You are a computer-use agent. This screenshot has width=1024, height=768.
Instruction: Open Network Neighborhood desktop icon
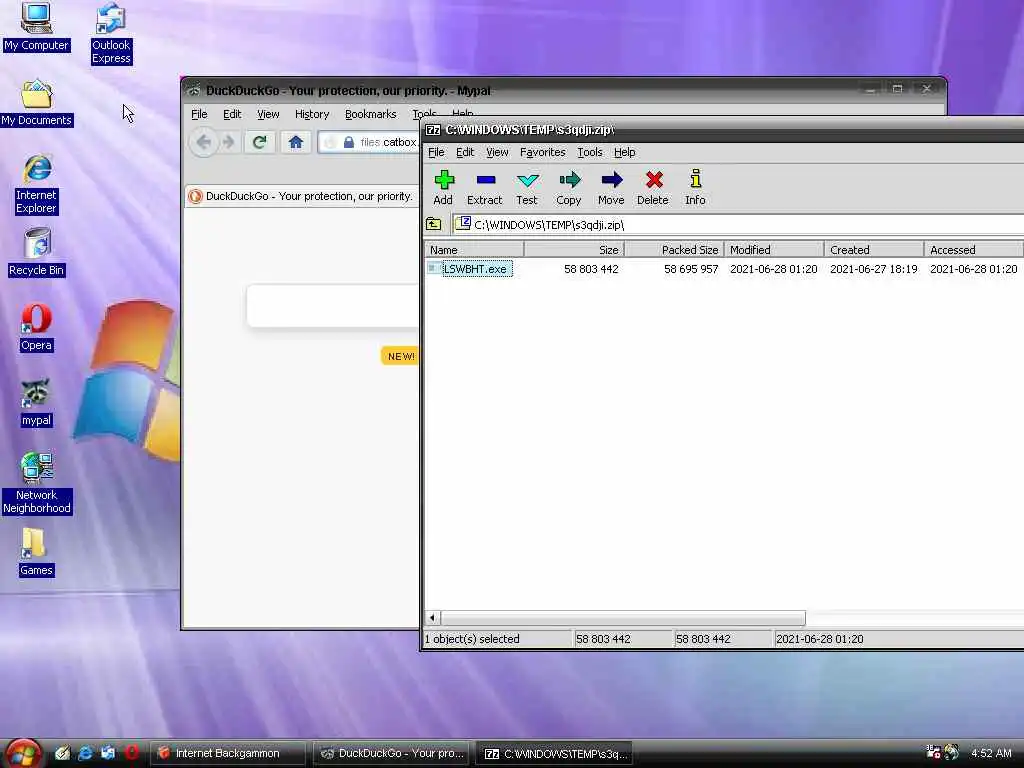point(37,483)
